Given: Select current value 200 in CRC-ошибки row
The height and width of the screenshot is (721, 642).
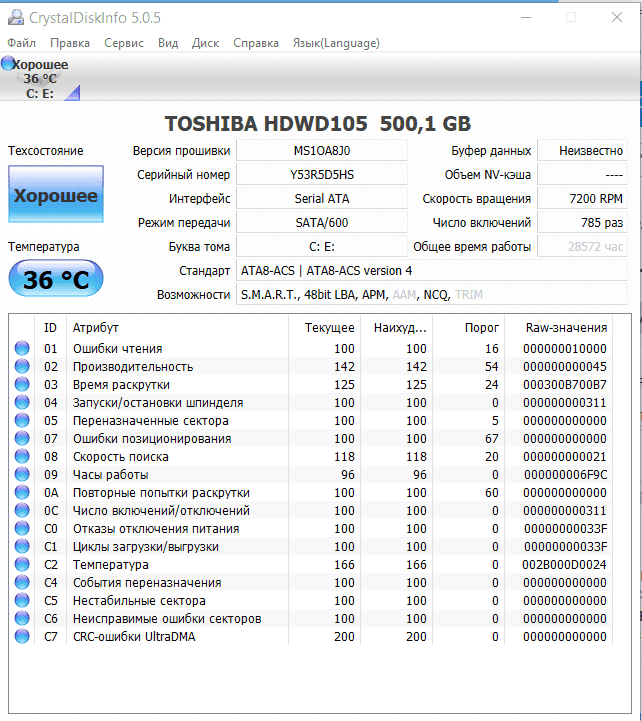Looking at the screenshot, I should 344,637.
